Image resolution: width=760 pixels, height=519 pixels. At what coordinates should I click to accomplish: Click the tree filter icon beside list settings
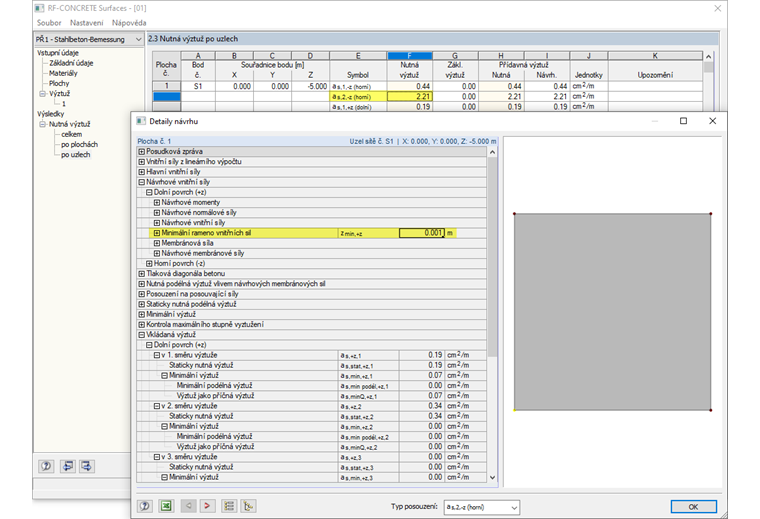pos(248,506)
